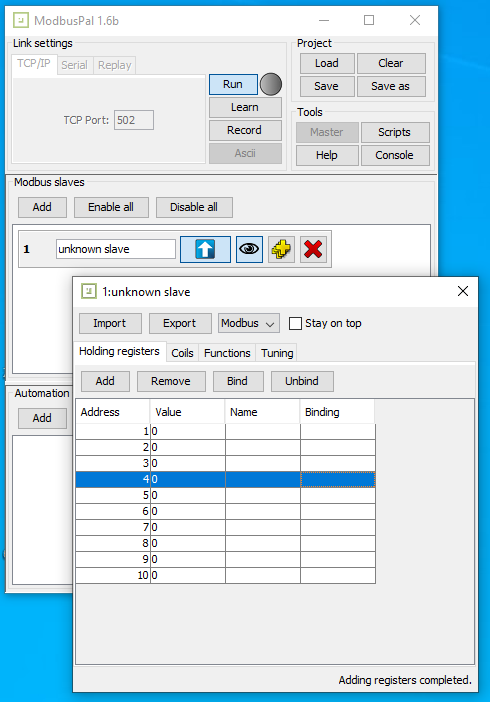The image size is (490, 702).
Task: Duplicate slave with yellow plus icon
Action: click(x=281, y=249)
